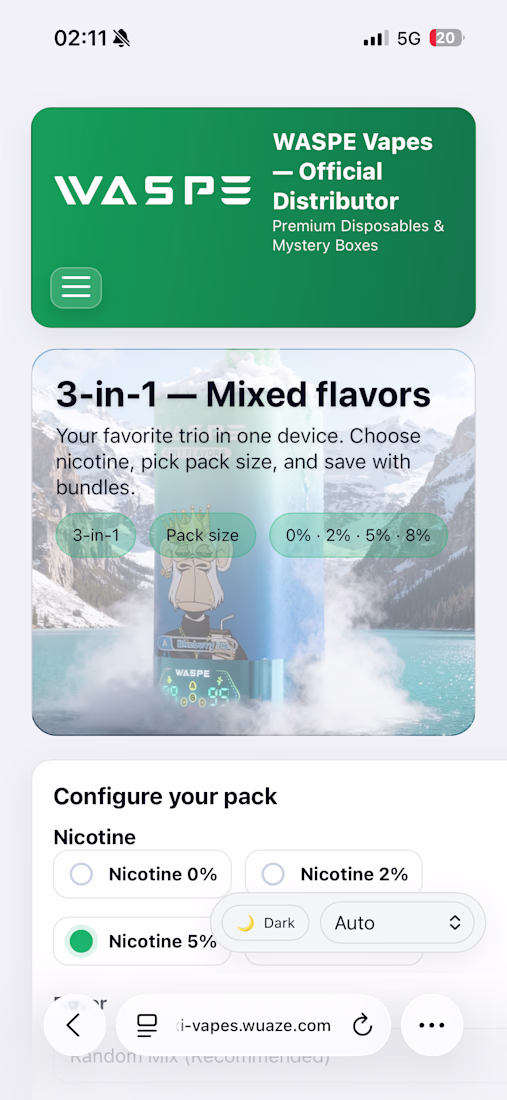Tap the 0% · 2% · 5% · 8% chip
The width and height of the screenshot is (507, 1100).
tap(358, 535)
